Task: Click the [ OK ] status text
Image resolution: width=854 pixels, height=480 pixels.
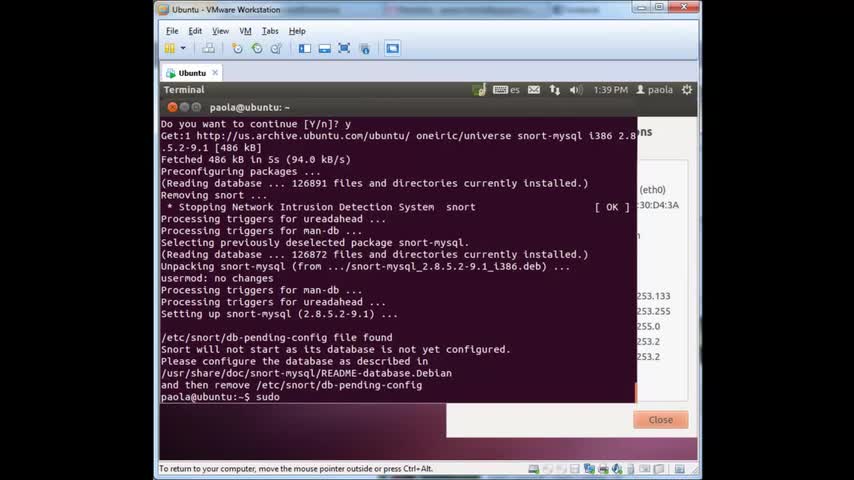Action: [612, 207]
